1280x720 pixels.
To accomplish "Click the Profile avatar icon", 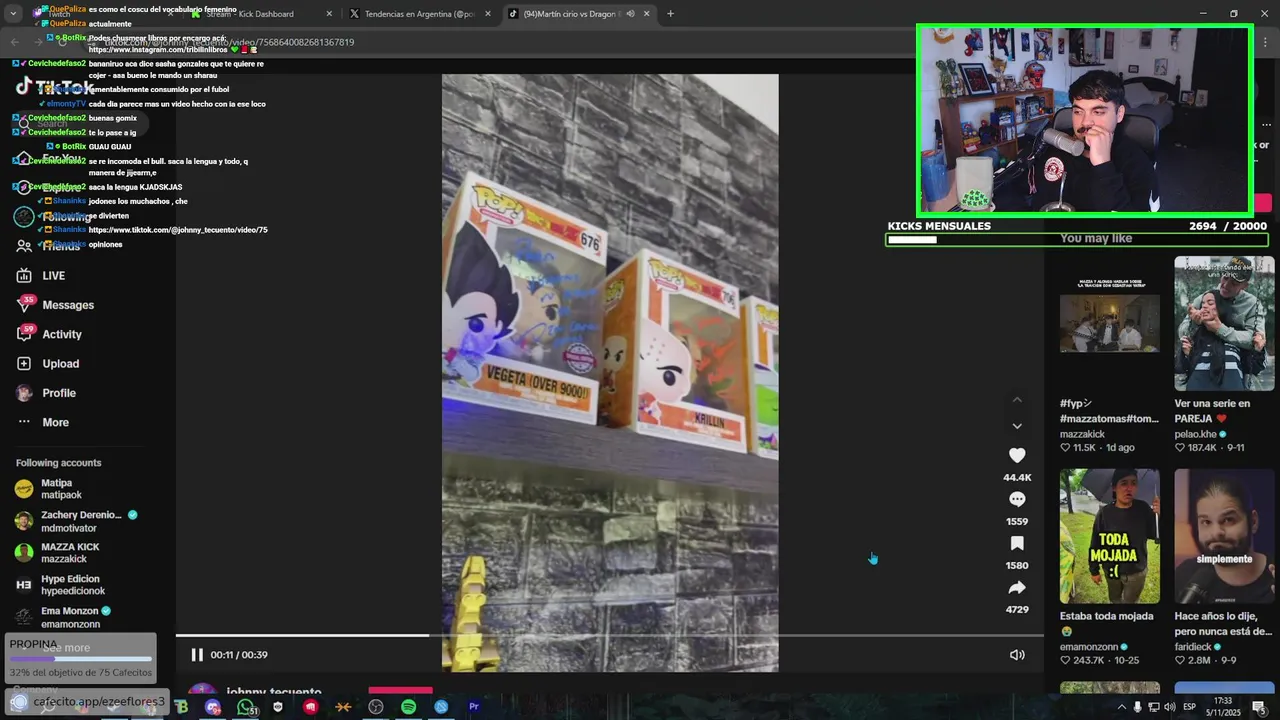I will pyautogui.click(x=24, y=393).
